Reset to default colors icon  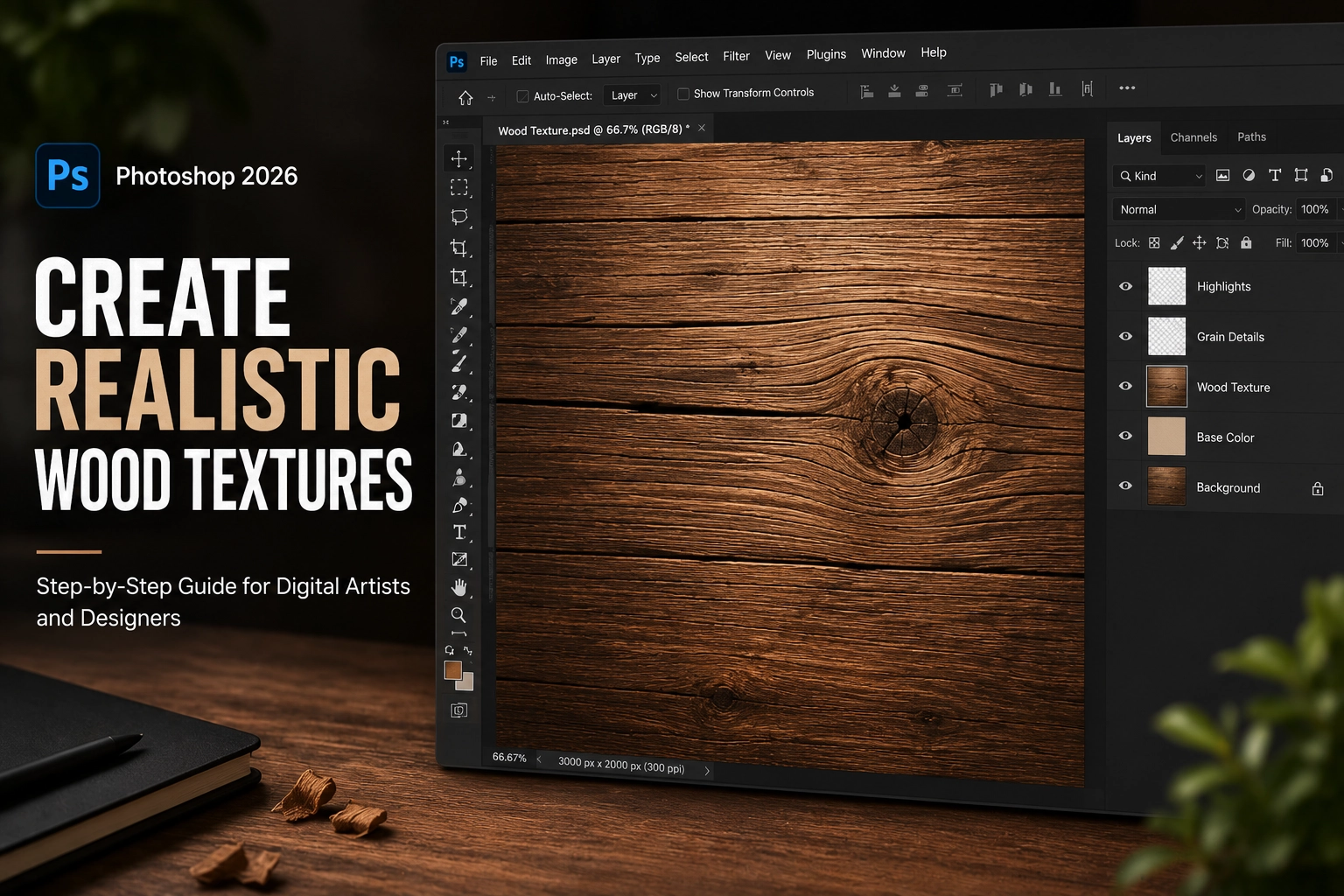click(449, 650)
